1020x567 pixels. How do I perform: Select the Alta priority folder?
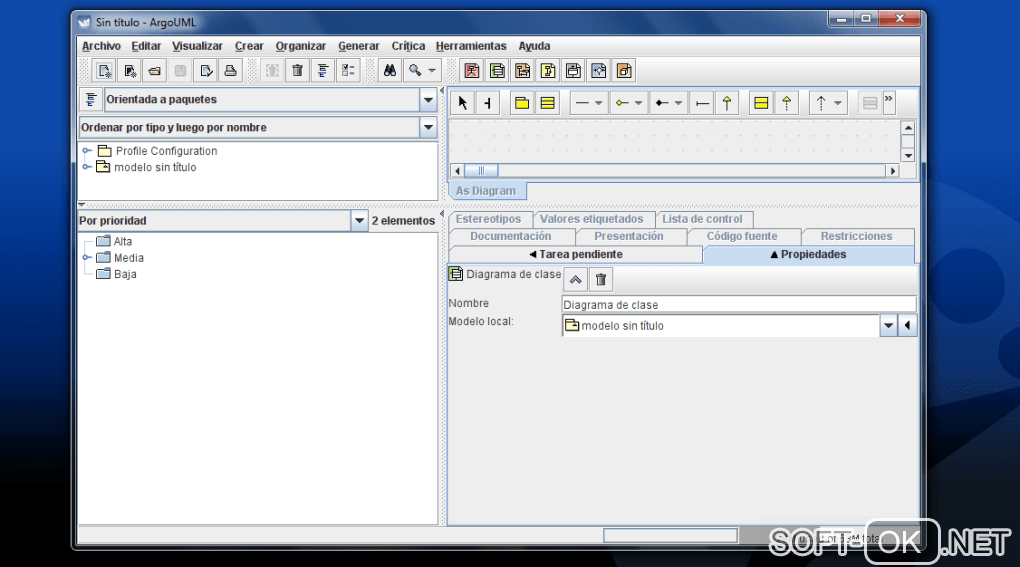114,241
